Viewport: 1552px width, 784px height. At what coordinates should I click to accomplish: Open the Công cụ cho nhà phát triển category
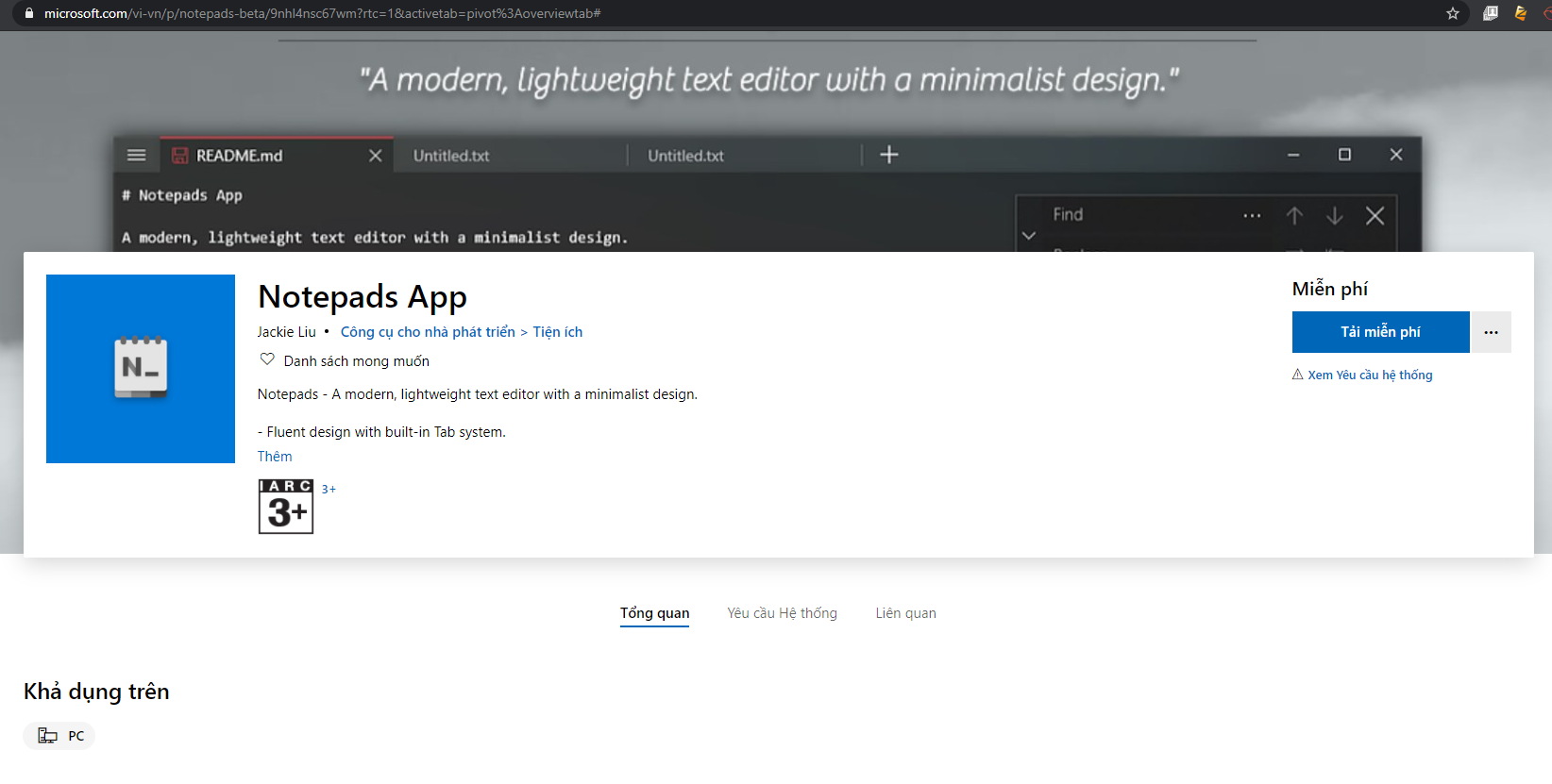[x=428, y=332]
